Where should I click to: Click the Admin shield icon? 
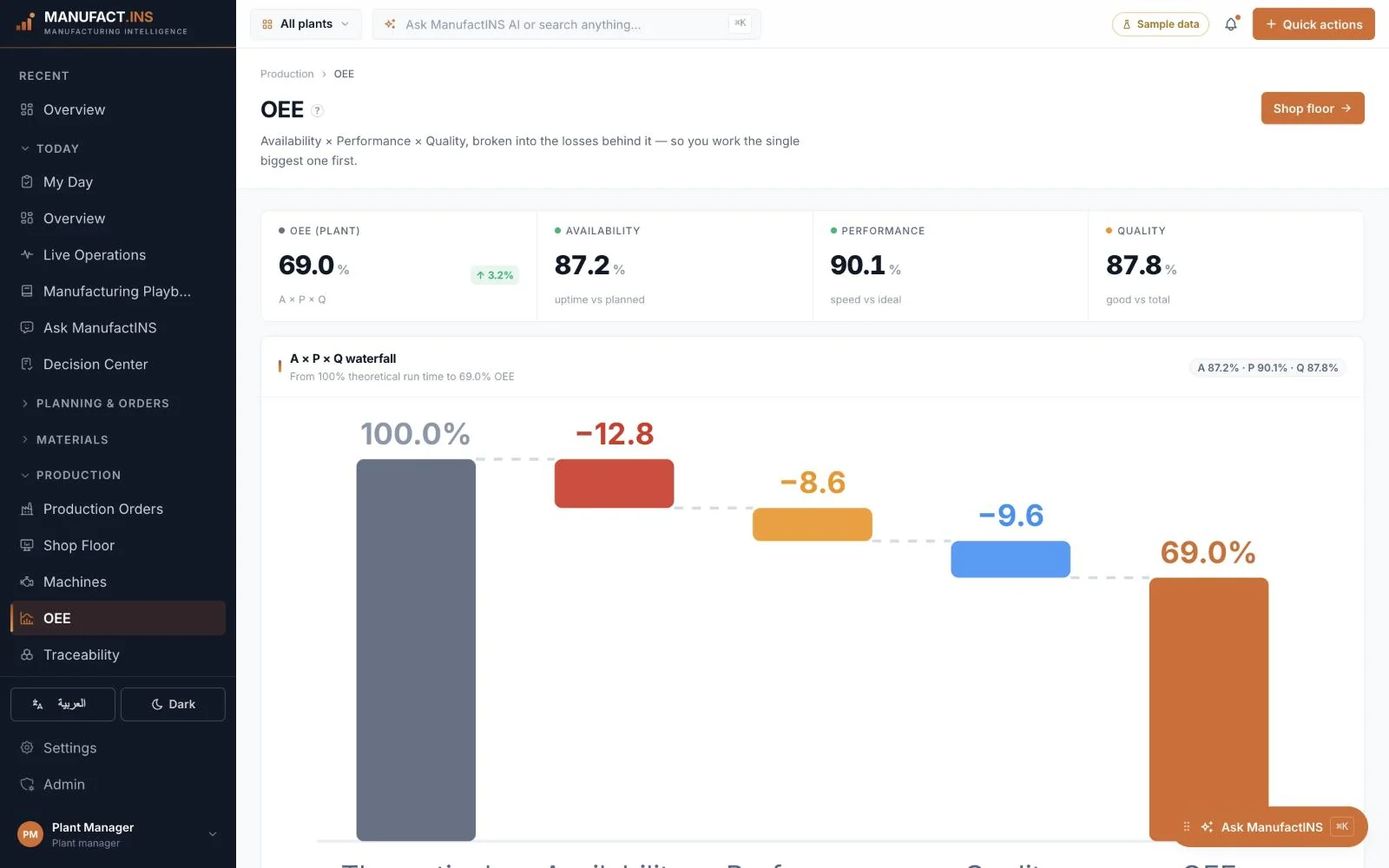point(27,784)
